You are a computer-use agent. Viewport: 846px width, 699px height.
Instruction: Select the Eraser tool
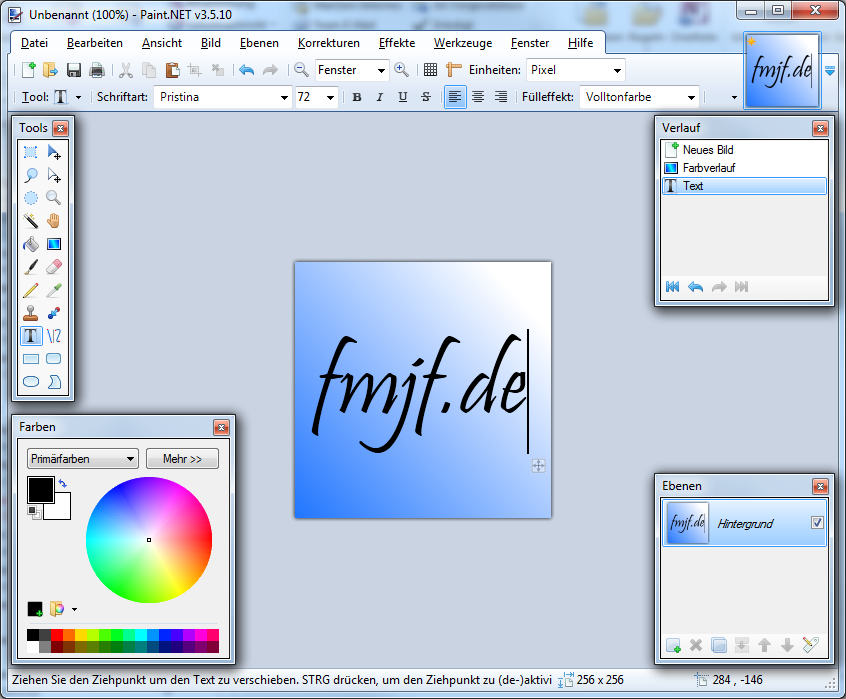click(54, 267)
